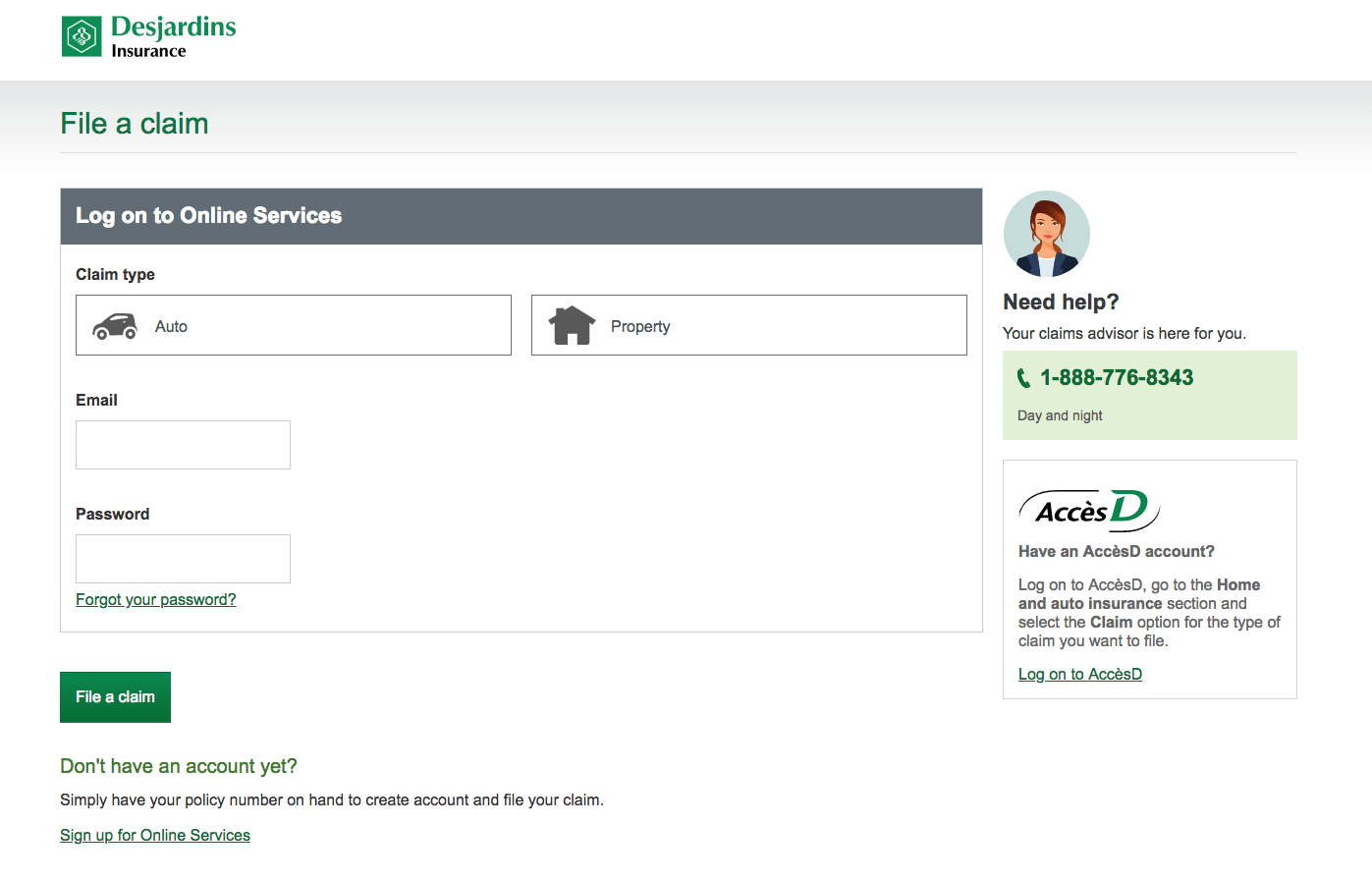Viewport: 1372px width, 880px height.
Task: Click the Have an AccèsD account? text
Action: (1117, 552)
